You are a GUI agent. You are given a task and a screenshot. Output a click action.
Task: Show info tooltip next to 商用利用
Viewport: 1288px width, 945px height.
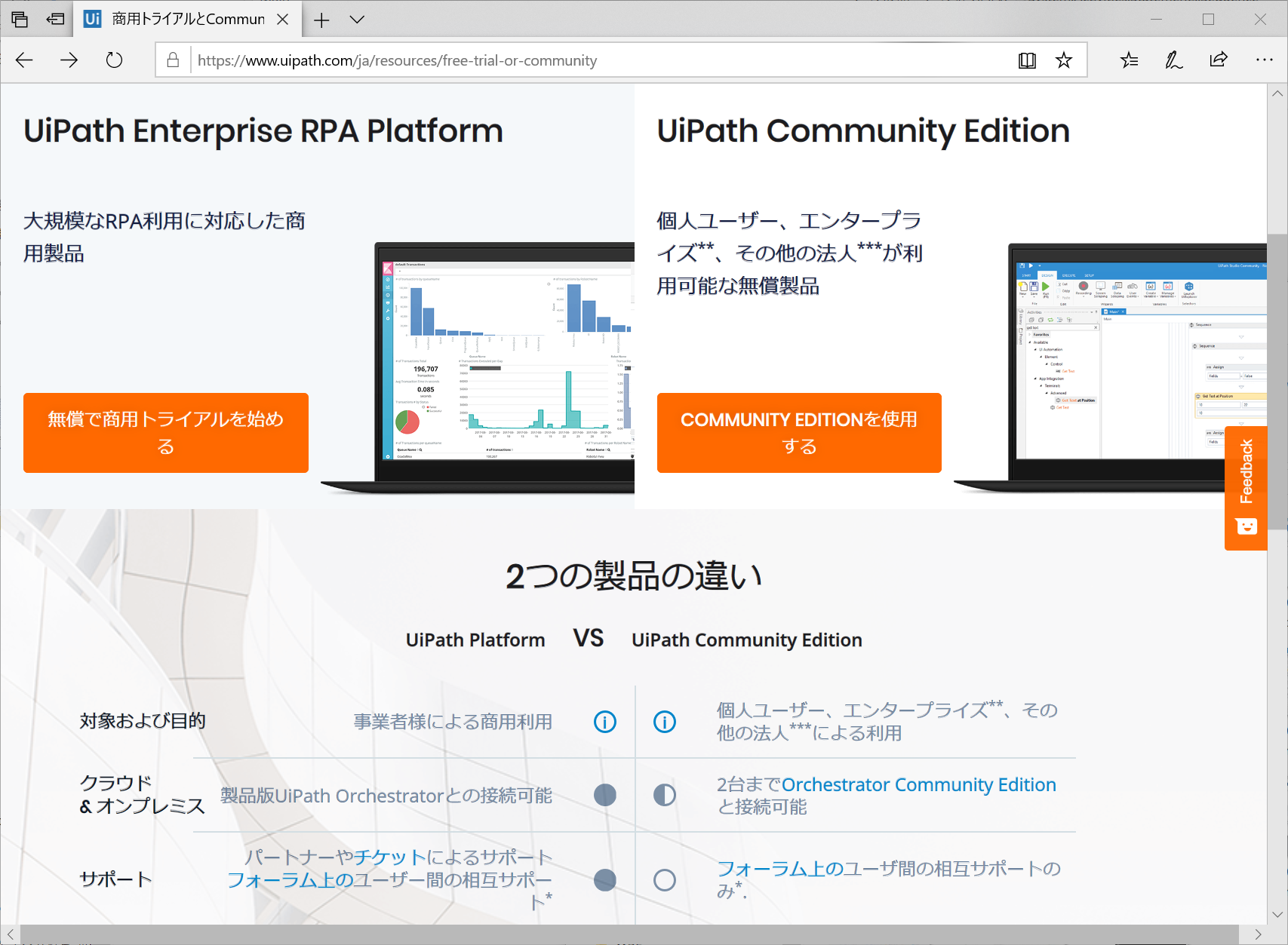pos(604,722)
